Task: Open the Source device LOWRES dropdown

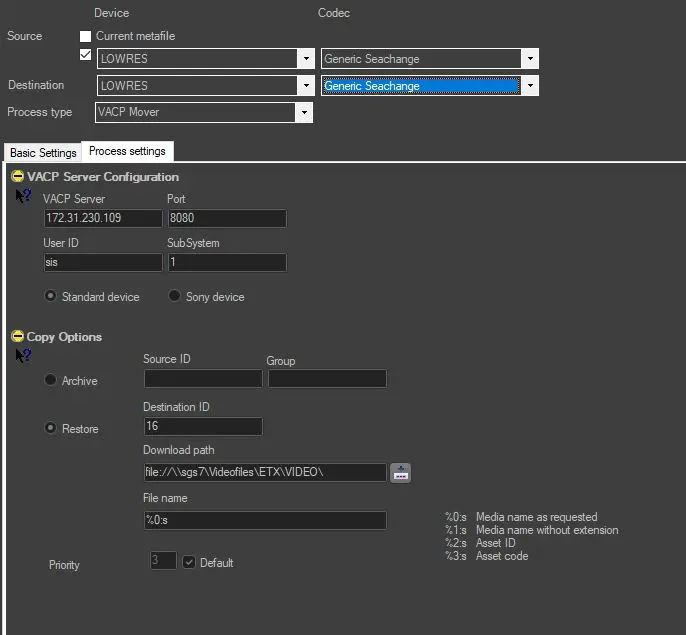Action: [305, 59]
